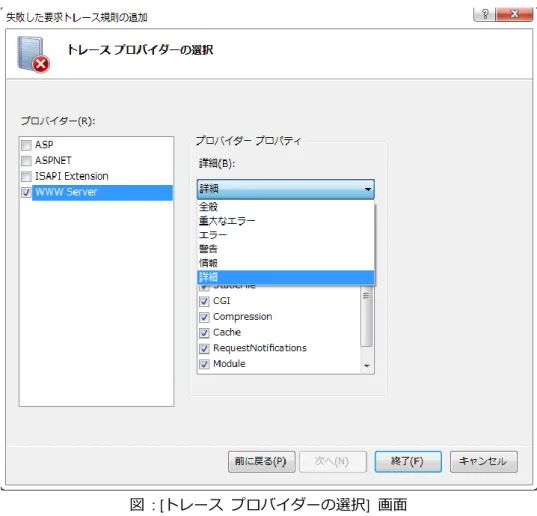Click the help question mark button
Image resolution: width=537 pixels, height=516 pixels.
(x=484, y=14)
